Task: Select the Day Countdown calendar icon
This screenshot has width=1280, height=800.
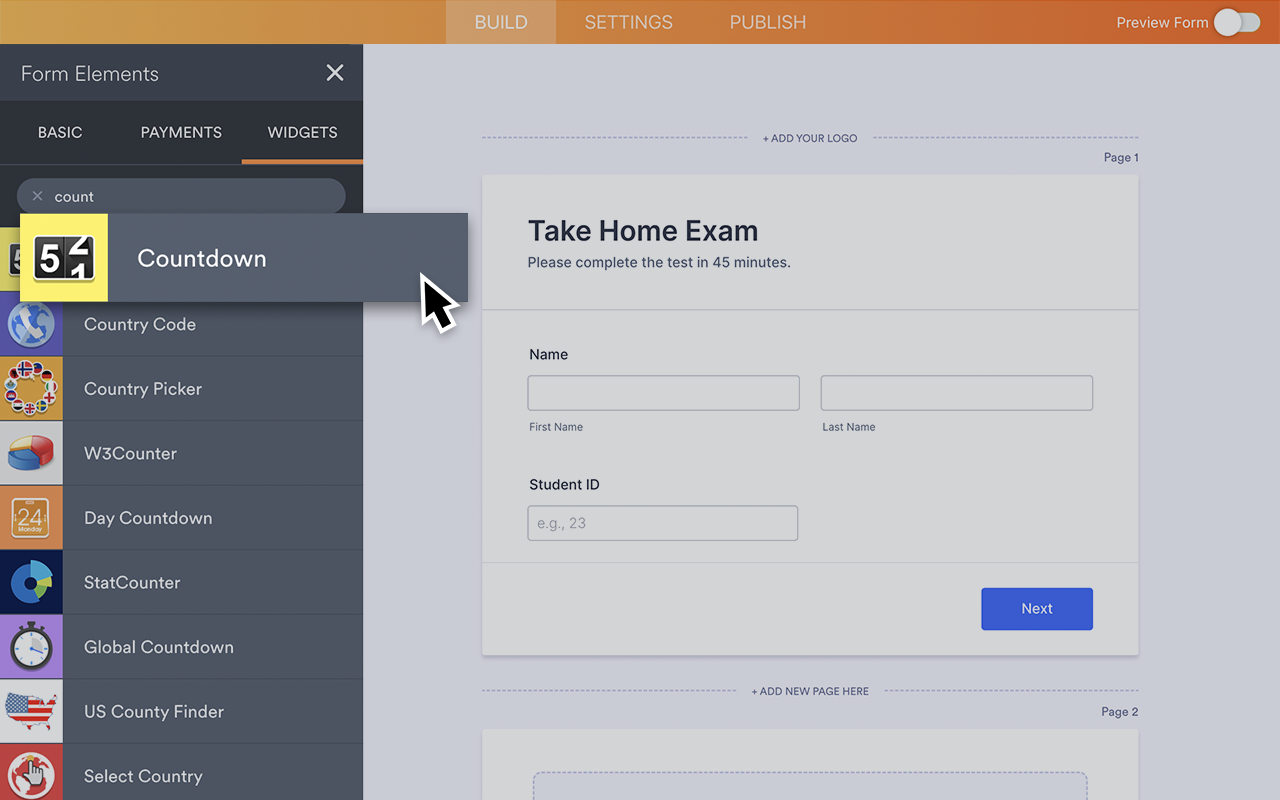Action: 30,517
